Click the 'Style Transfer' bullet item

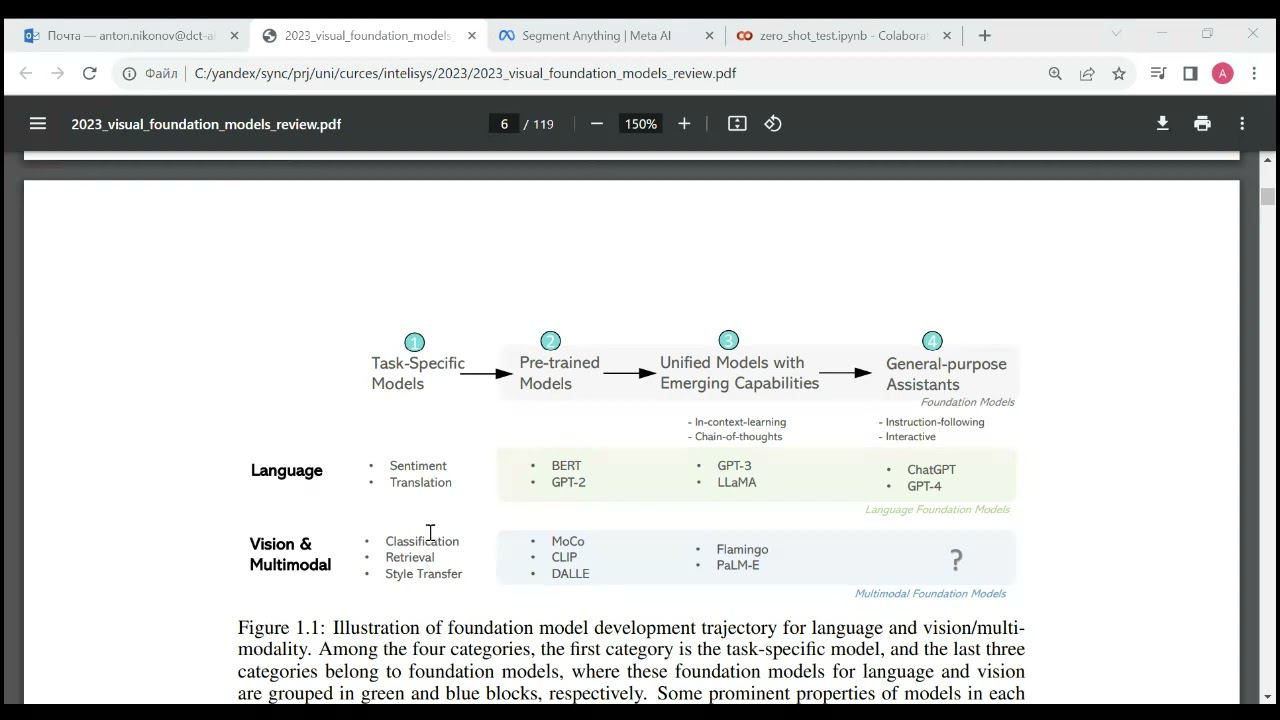[423, 574]
